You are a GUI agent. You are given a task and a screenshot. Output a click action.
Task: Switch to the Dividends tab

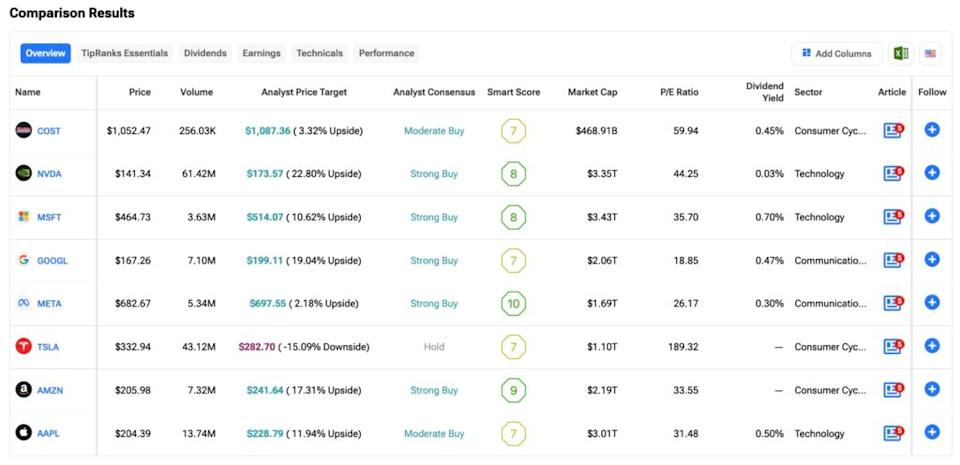click(205, 53)
